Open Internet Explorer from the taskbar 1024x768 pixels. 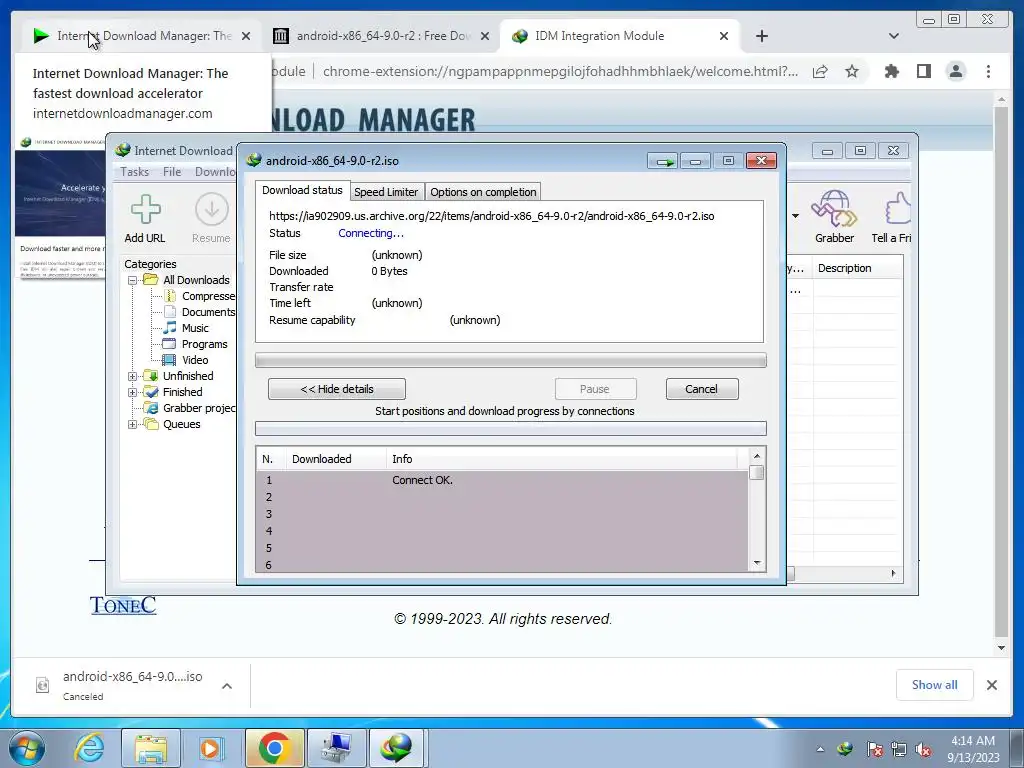(89, 748)
